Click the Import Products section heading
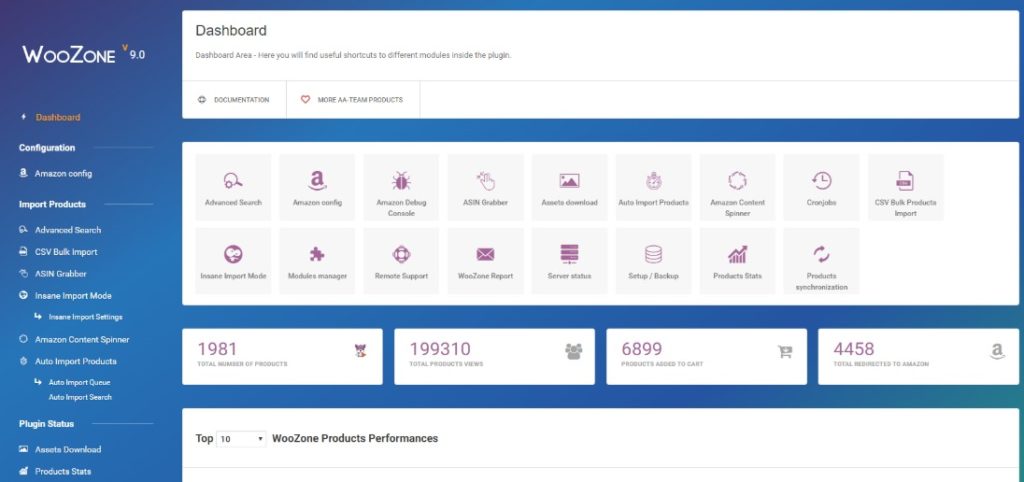This screenshot has width=1024, height=482. (52, 204)
